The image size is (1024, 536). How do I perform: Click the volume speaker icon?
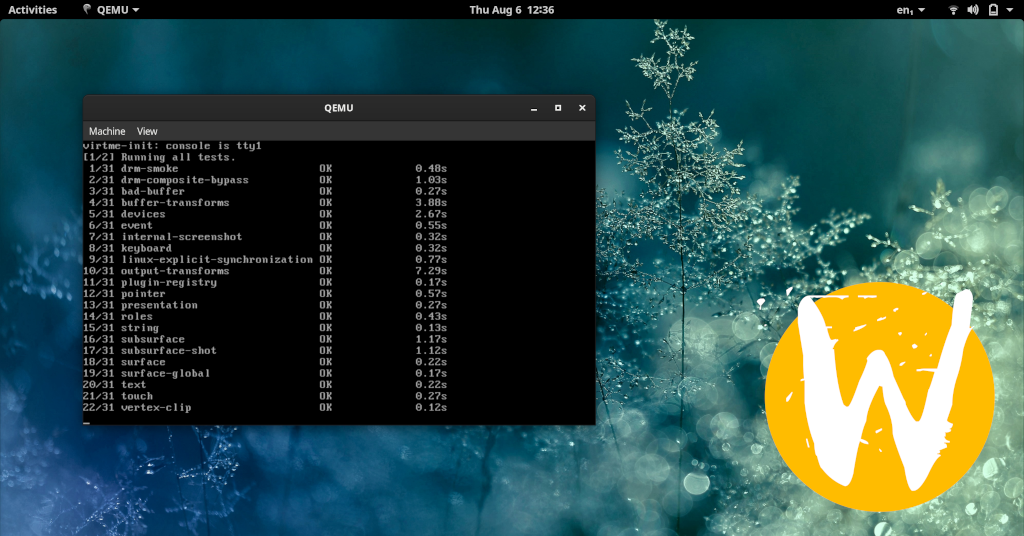tap(973, 10)
